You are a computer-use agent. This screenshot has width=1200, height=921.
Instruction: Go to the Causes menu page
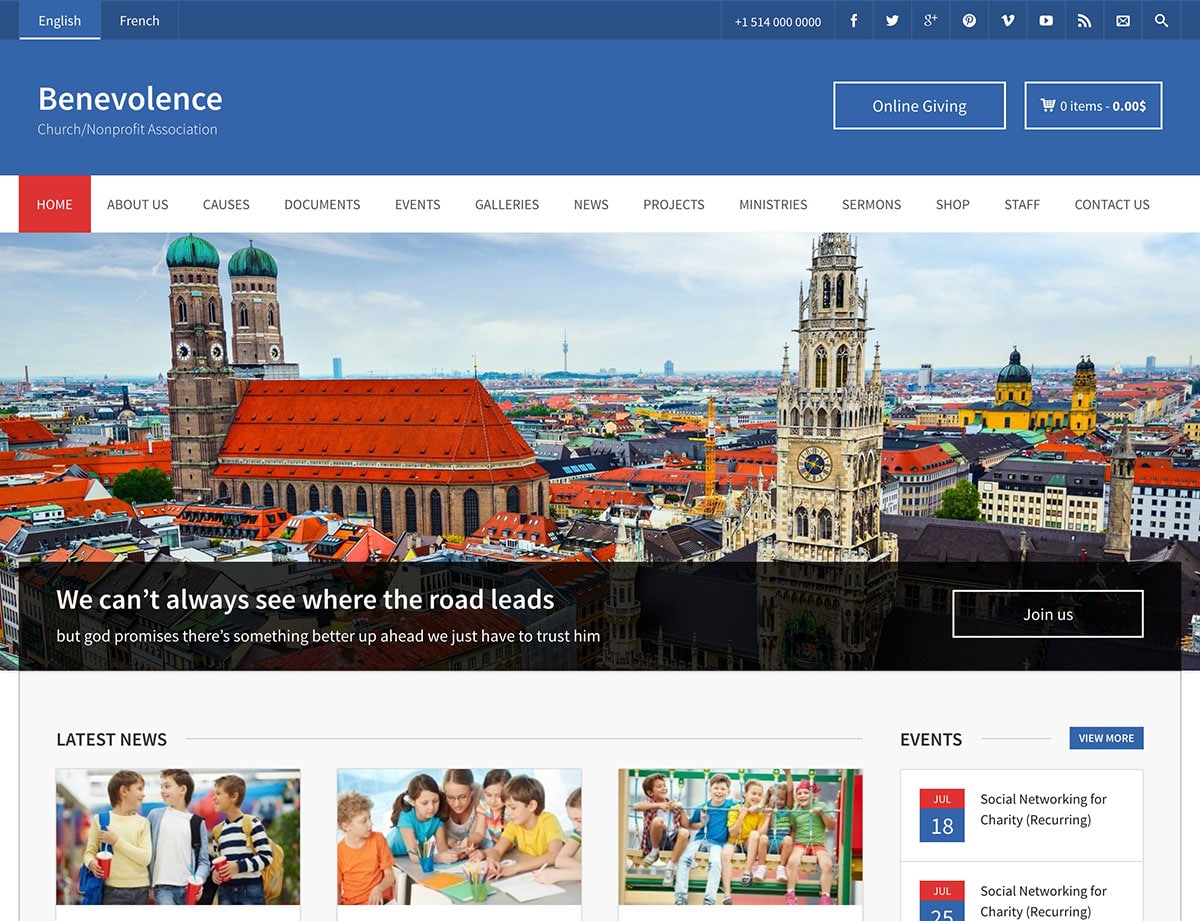coord(226,204)
